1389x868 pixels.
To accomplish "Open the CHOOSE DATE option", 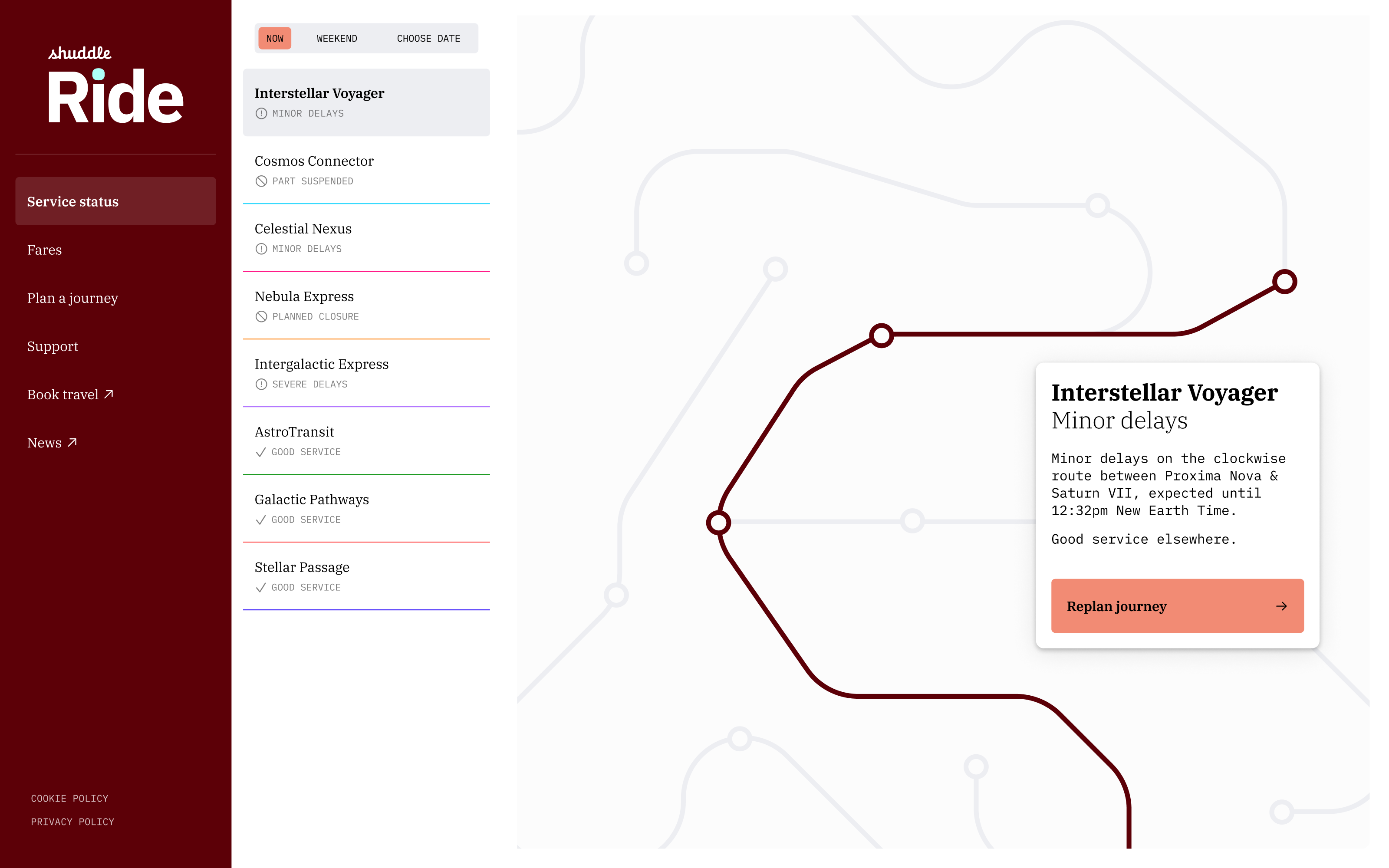I will 428,39.
